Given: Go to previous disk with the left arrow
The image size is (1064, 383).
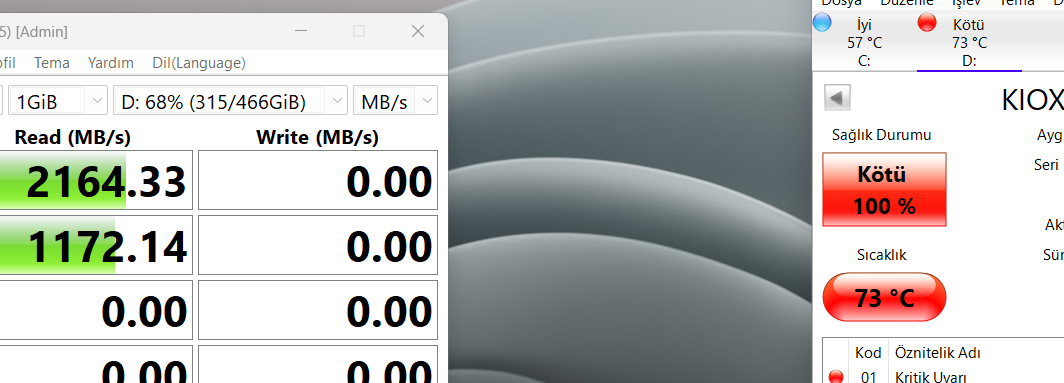Looking at the screenshot, I should point(836,98).
